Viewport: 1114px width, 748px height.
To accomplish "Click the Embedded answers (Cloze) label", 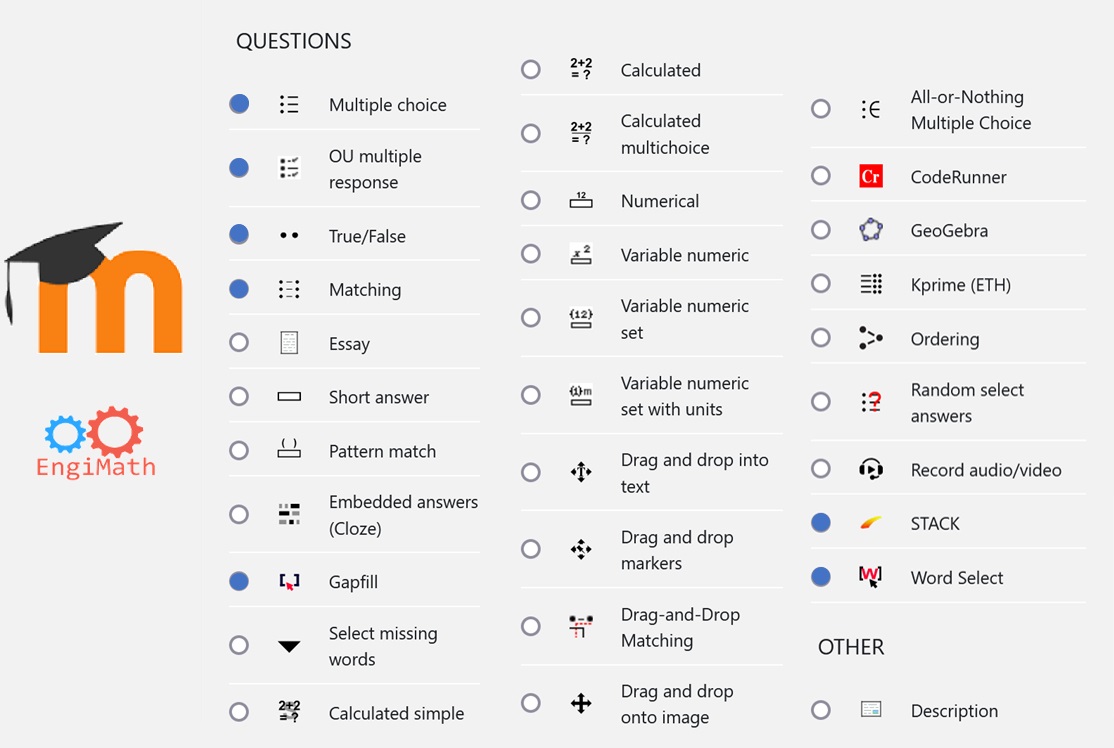I will coord(403,515).
